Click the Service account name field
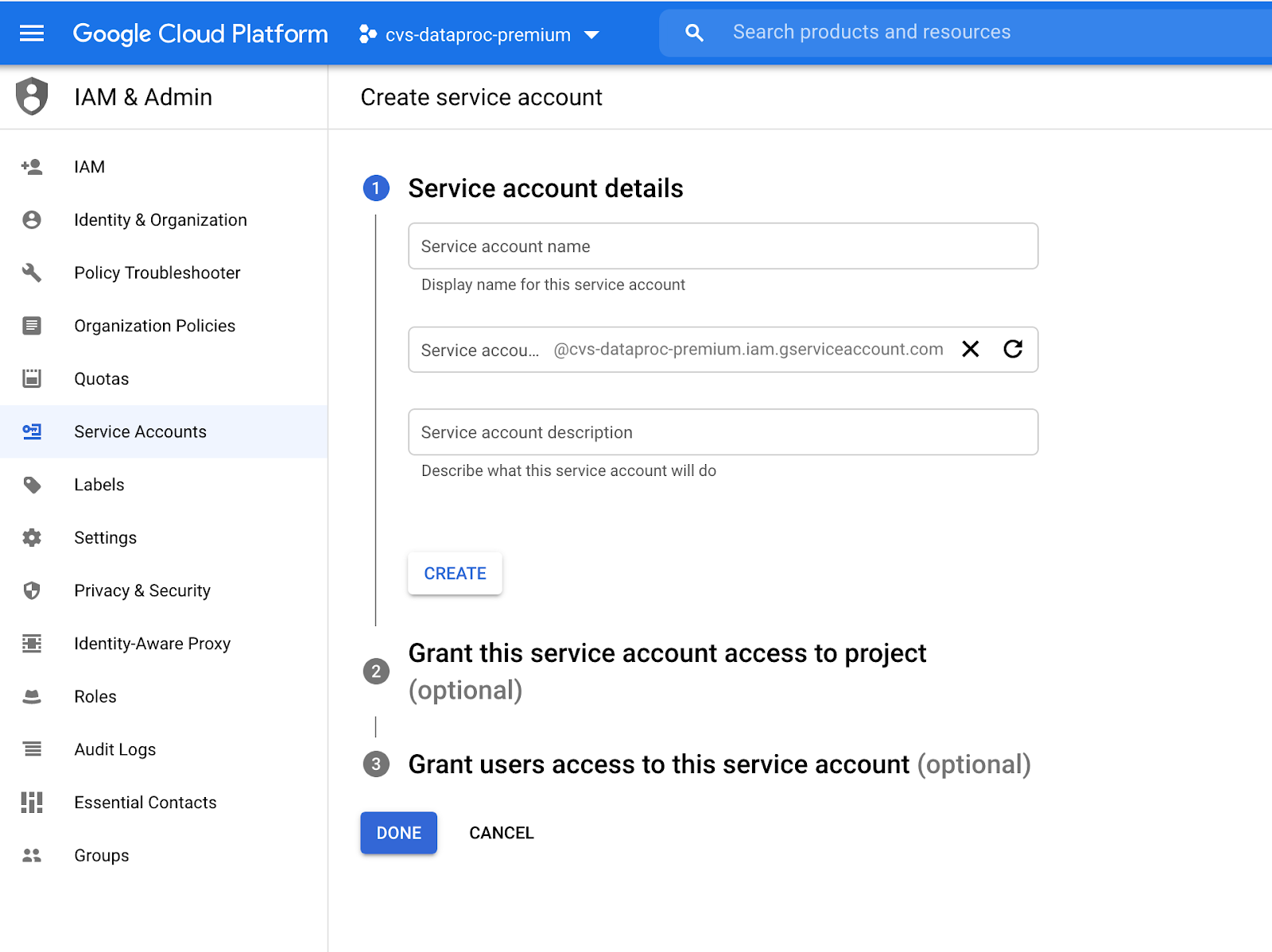Image resolution: width=1272 pixels, height=952 pixels. (x=723, y=246)
